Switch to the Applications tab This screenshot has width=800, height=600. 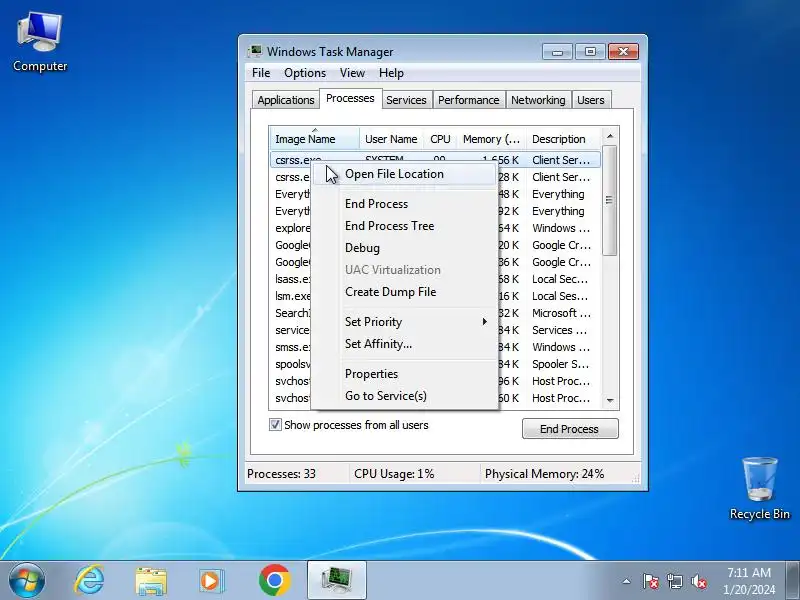(x=286, y=100)
